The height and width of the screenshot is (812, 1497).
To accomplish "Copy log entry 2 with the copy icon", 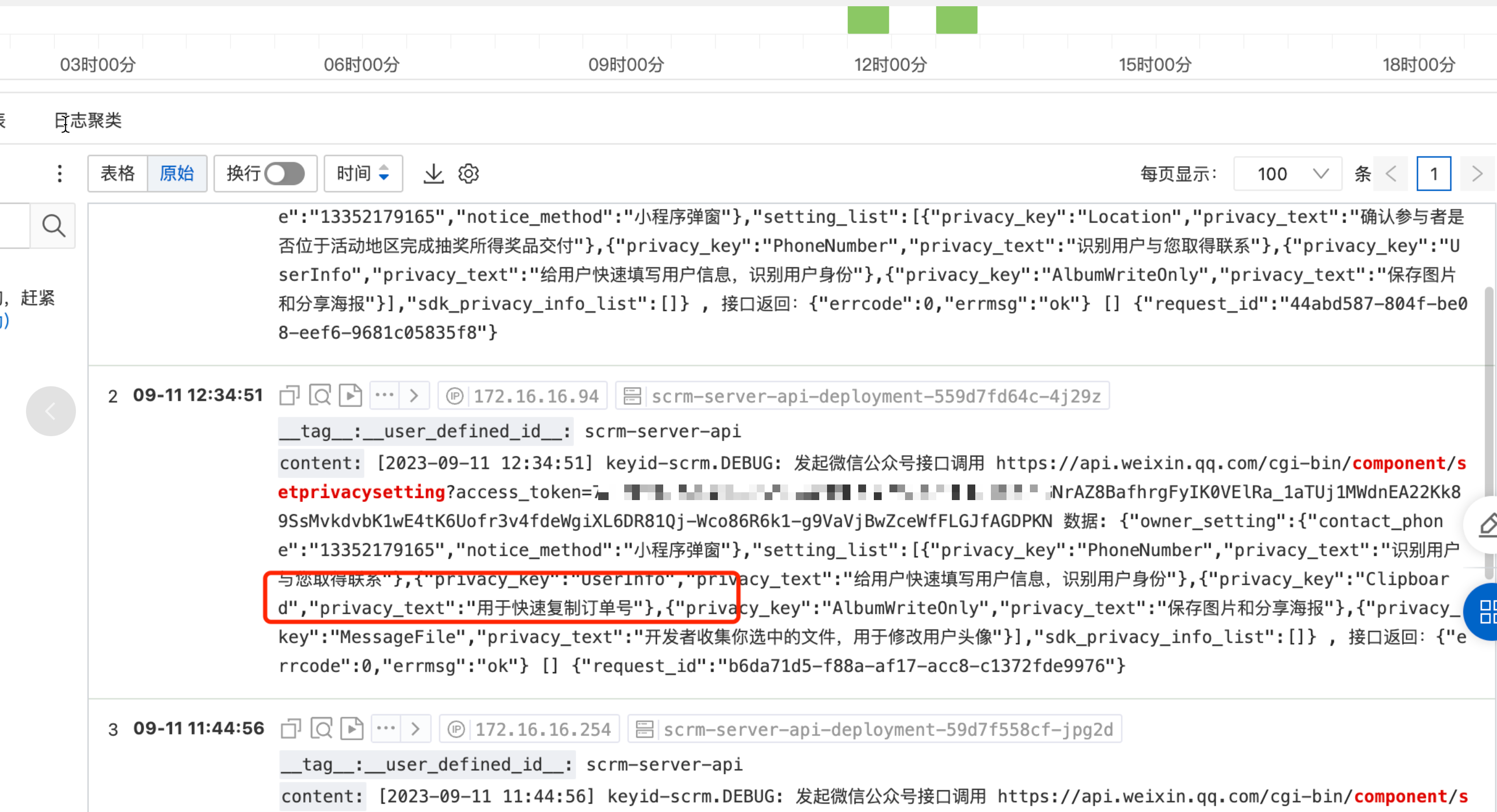I will [289, 396].
